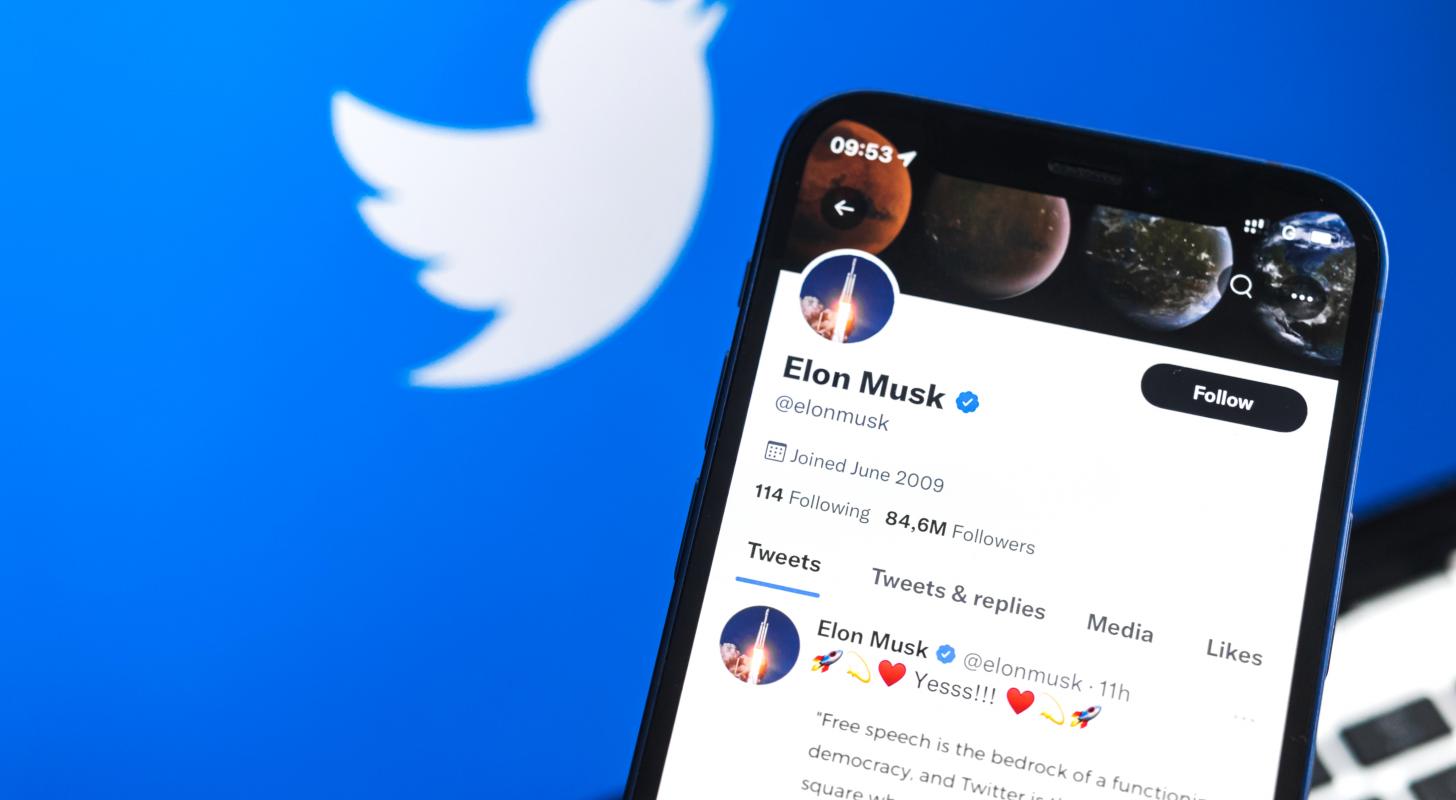Open the 114 Following list

(811, 503)
